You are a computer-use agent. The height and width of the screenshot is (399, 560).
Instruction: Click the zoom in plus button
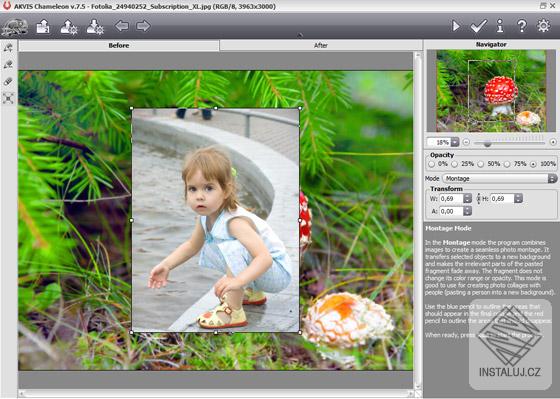553,142
